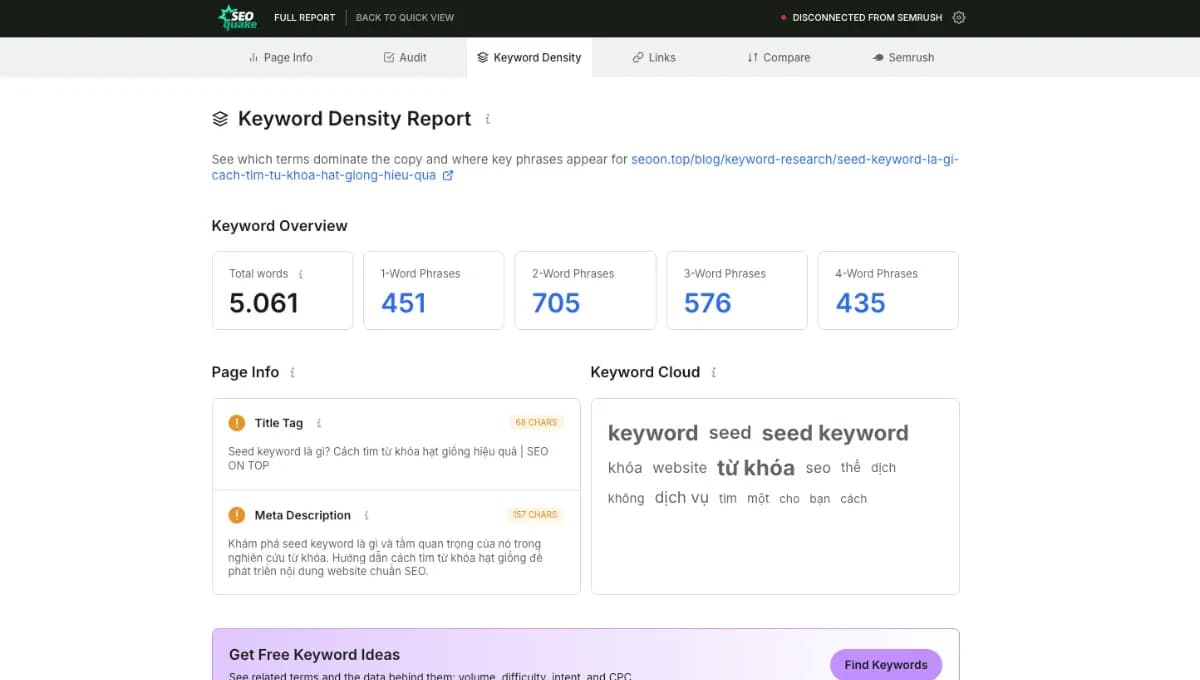
Task: Open the 4-Word Phrases card
Action: [x=888, y=290]
